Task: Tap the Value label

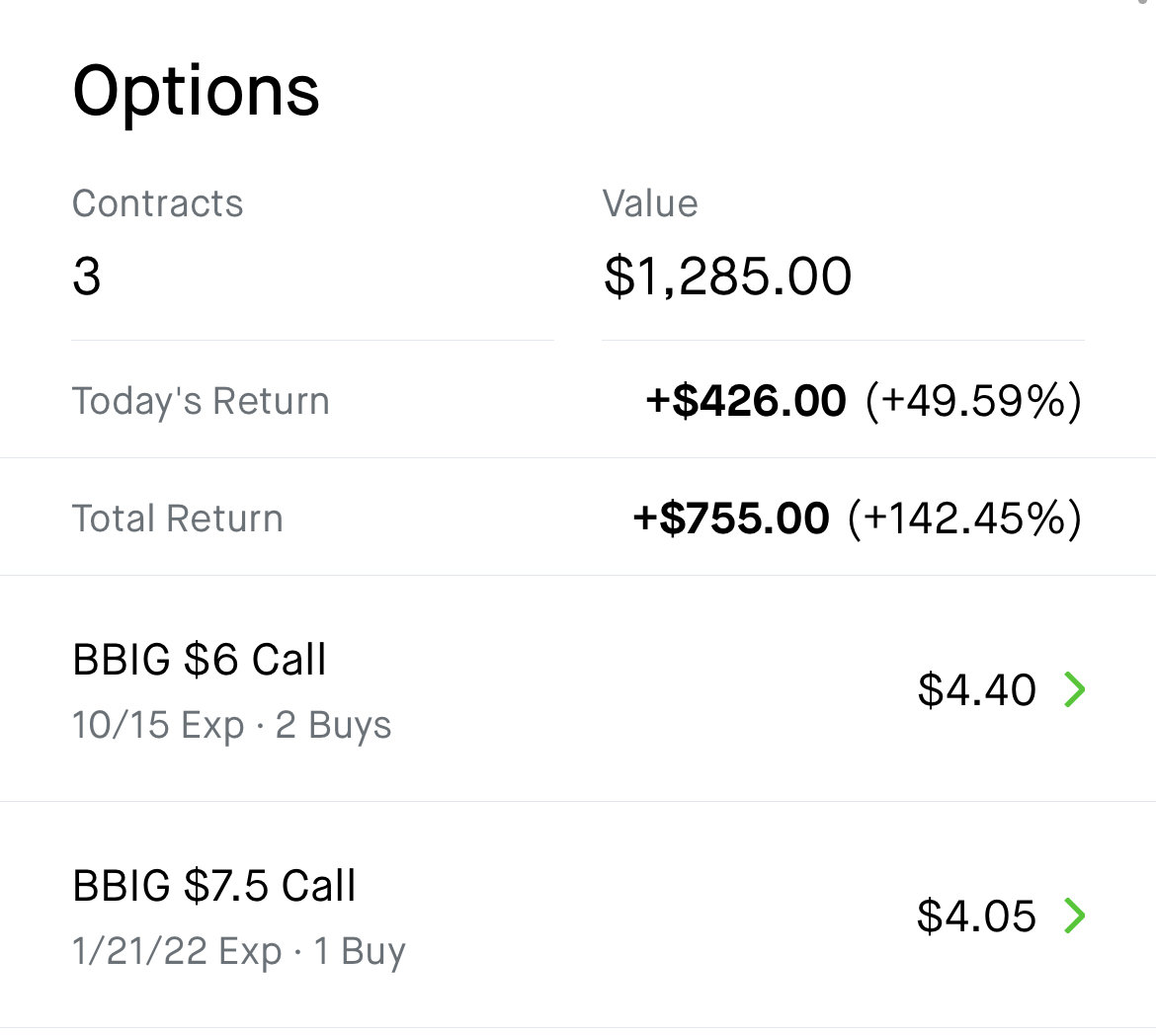Action: pyautogui.click(x=650, y=203)
